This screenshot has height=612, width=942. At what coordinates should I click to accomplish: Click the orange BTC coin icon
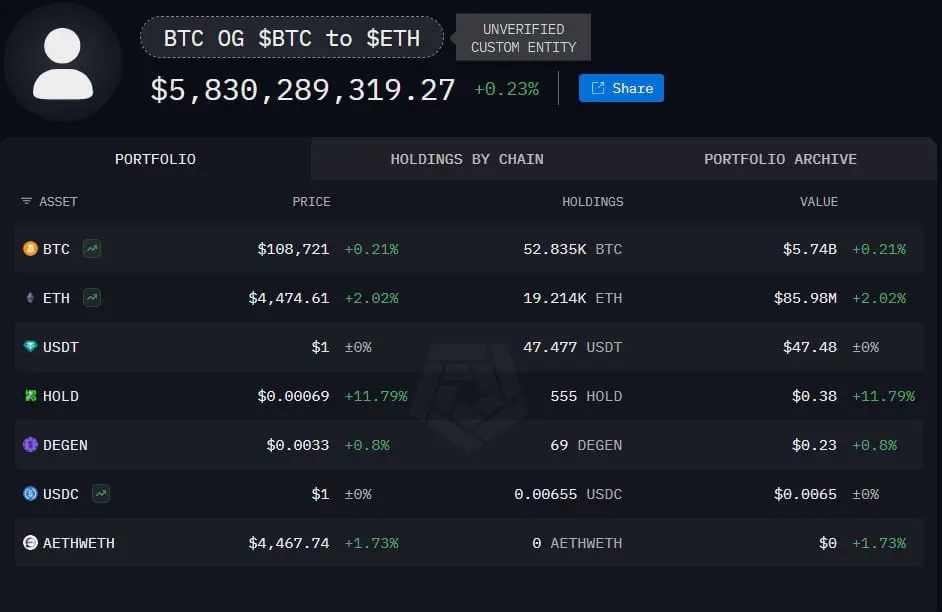pyautogui.click(x=30, y=249)
